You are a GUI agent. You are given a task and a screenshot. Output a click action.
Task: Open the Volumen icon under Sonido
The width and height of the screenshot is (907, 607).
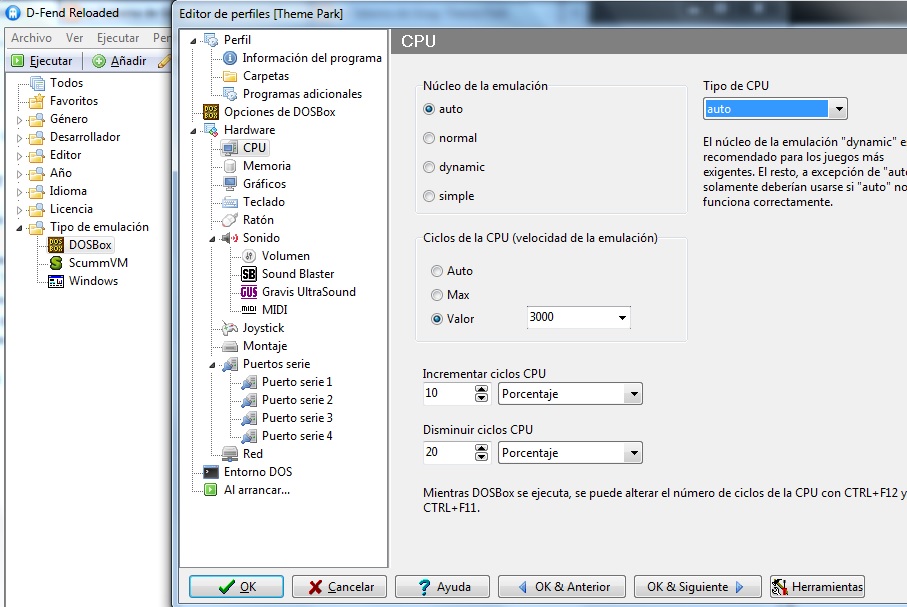click(x=249, y=256)
